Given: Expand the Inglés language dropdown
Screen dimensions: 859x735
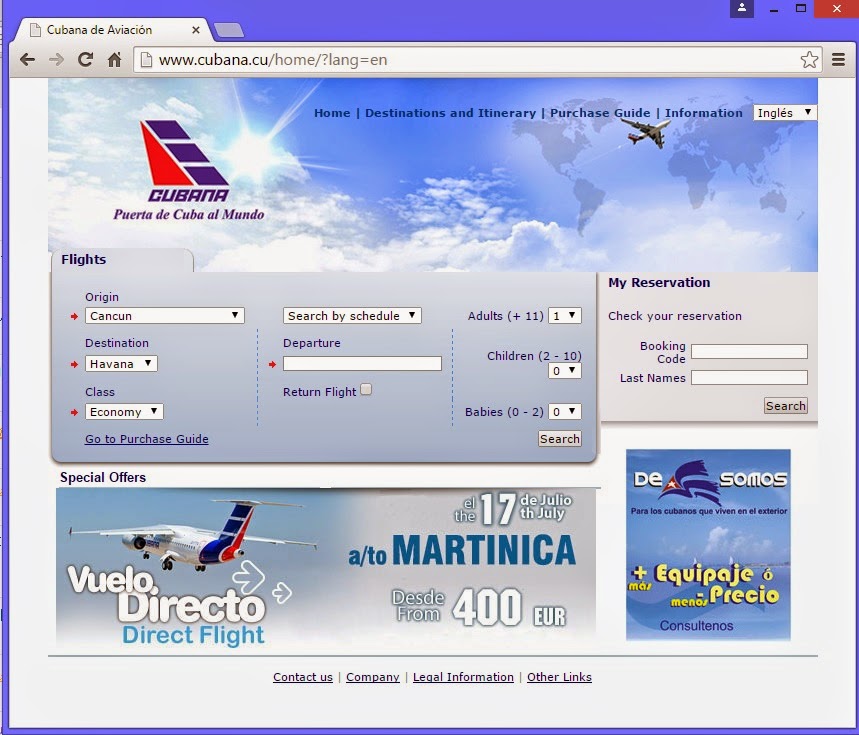Looking at the screenshot, I should [x=784, y=113].
